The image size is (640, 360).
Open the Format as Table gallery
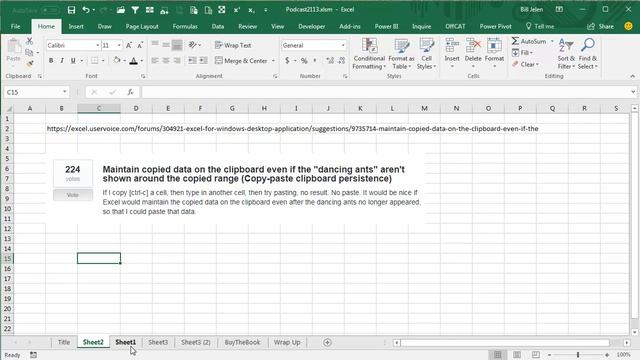point(401,54)
